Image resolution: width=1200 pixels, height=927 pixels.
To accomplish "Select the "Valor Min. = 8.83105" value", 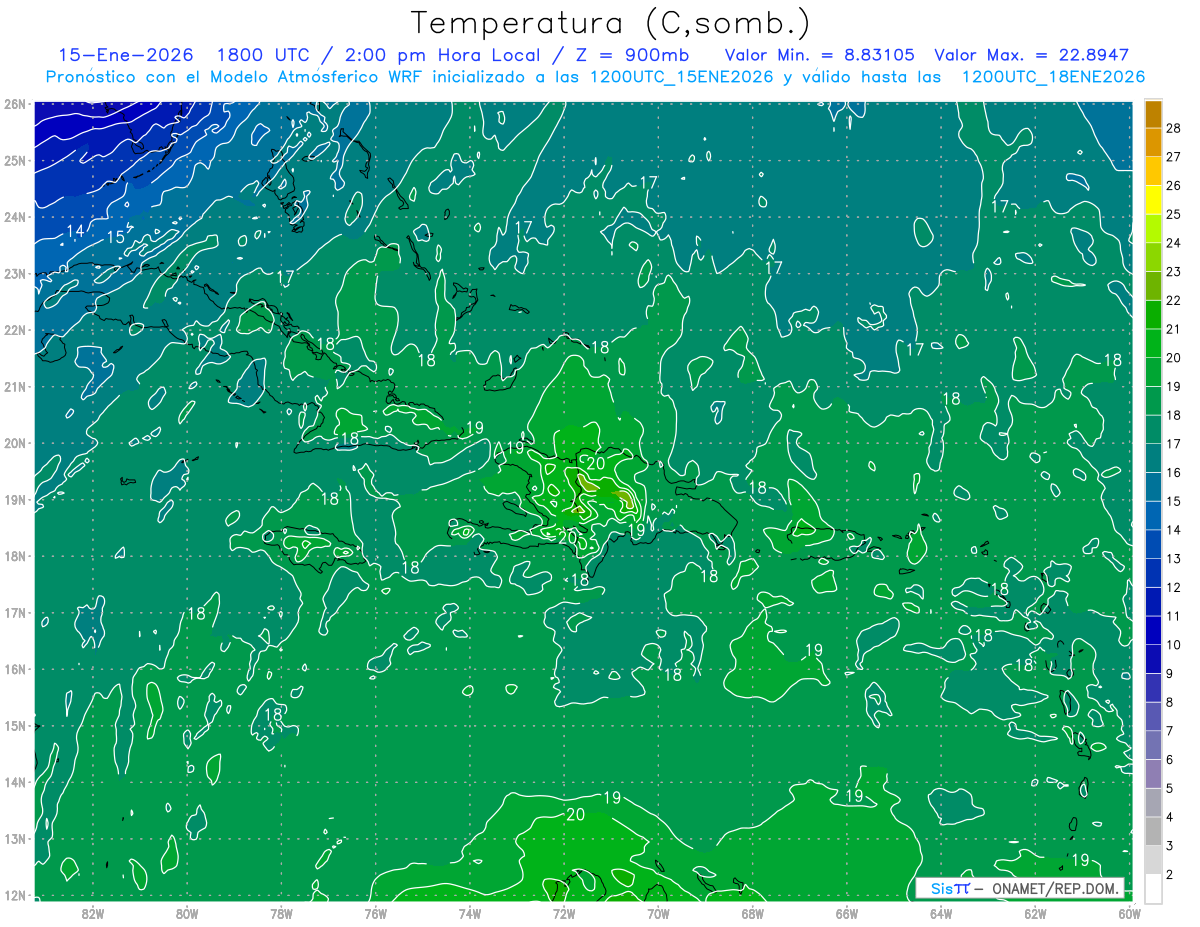I will tap(820, 55).
